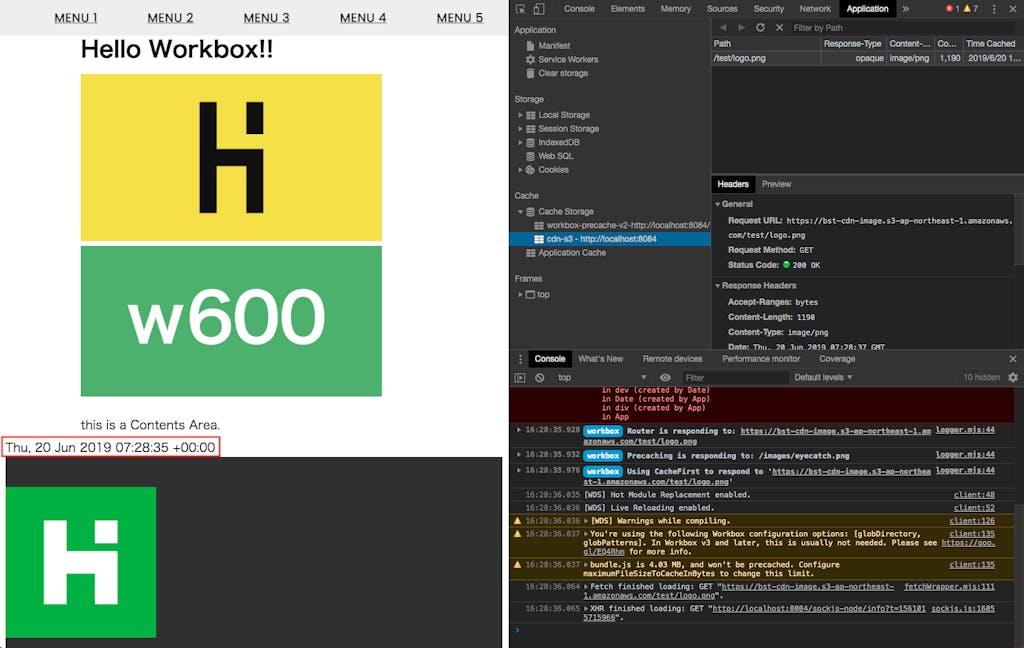Switch to the Memory tab
The width and height of the screenshot is (1024, 648).
(675, 9)
